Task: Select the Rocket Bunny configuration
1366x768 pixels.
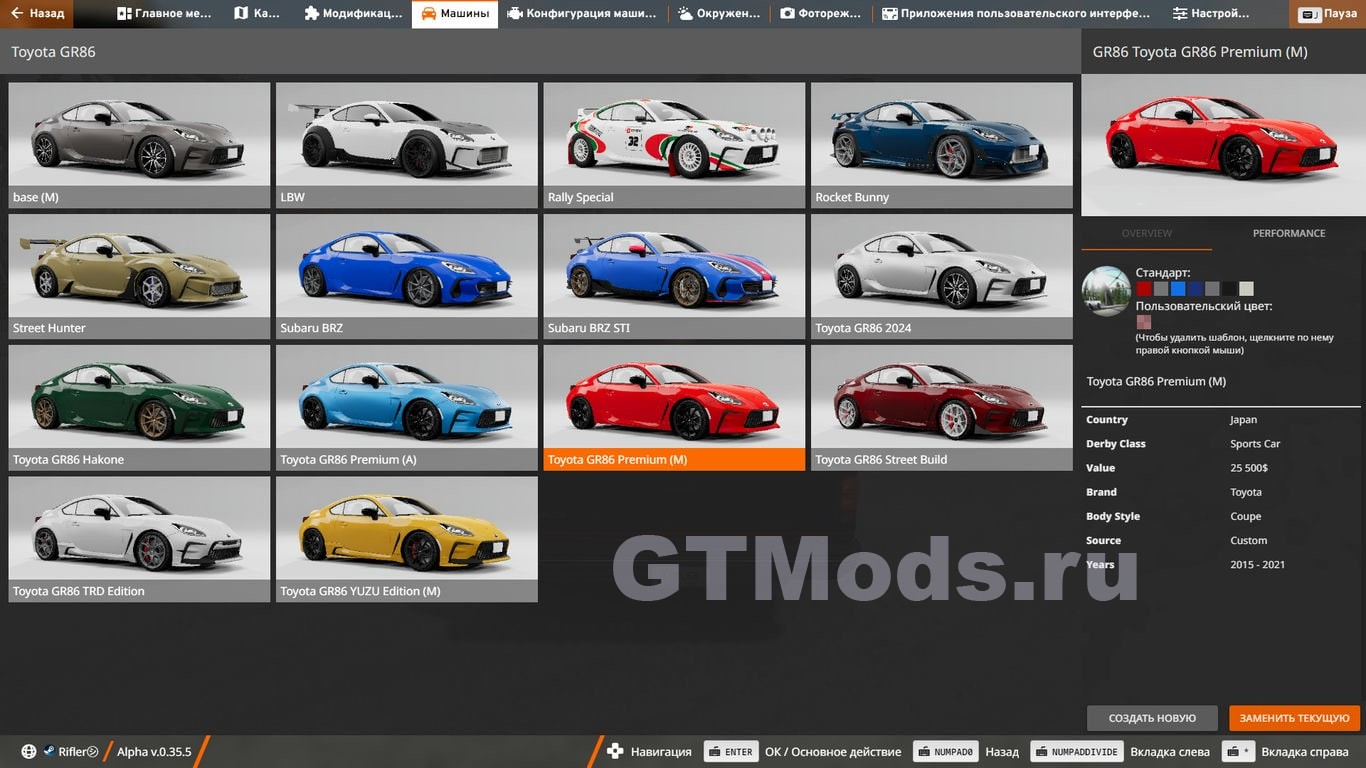Action: click(942, 145)
